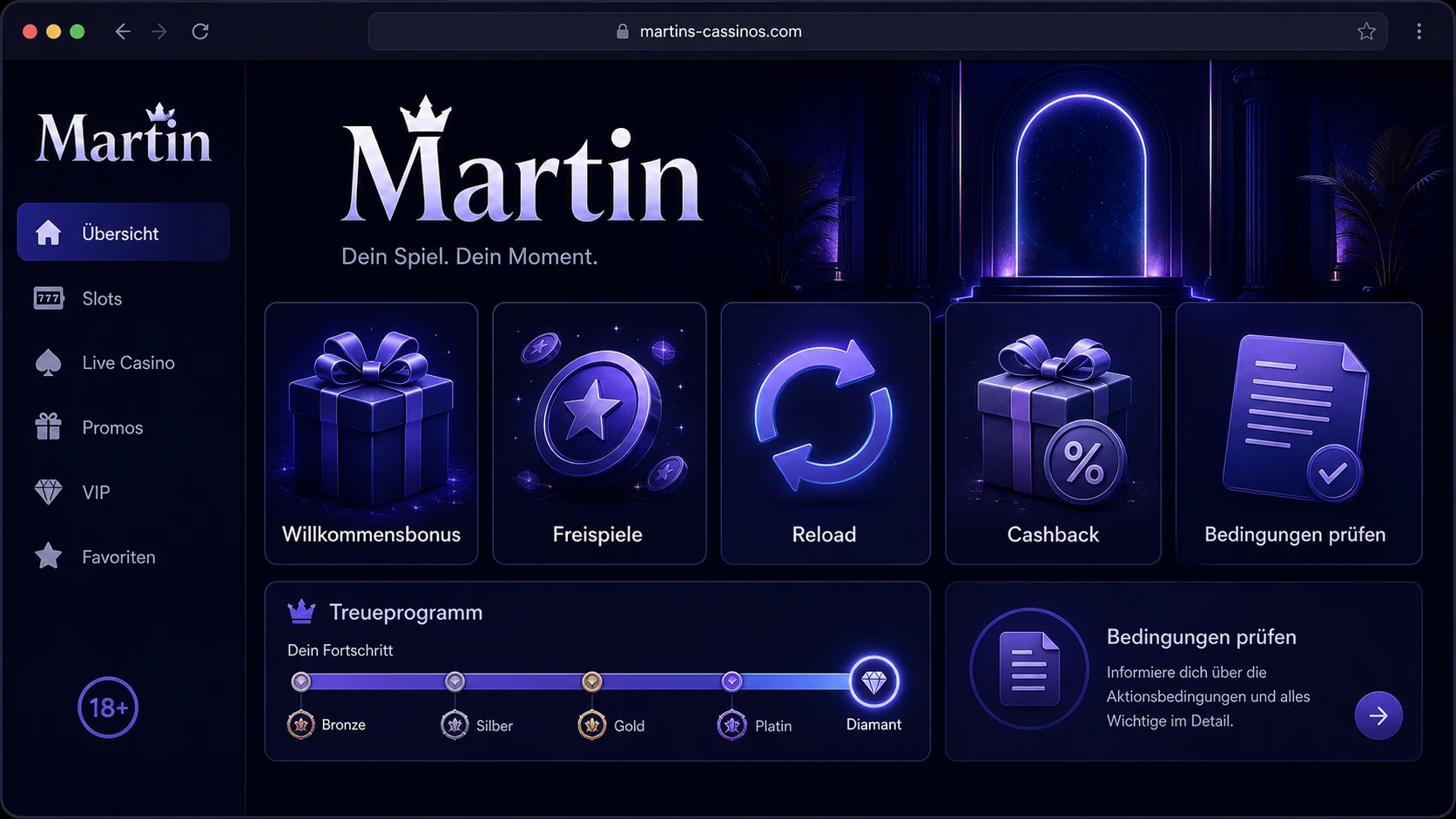The image size is (1456, 819).
Task: Open the browser three-dot menu
Action: [1419, 31]
